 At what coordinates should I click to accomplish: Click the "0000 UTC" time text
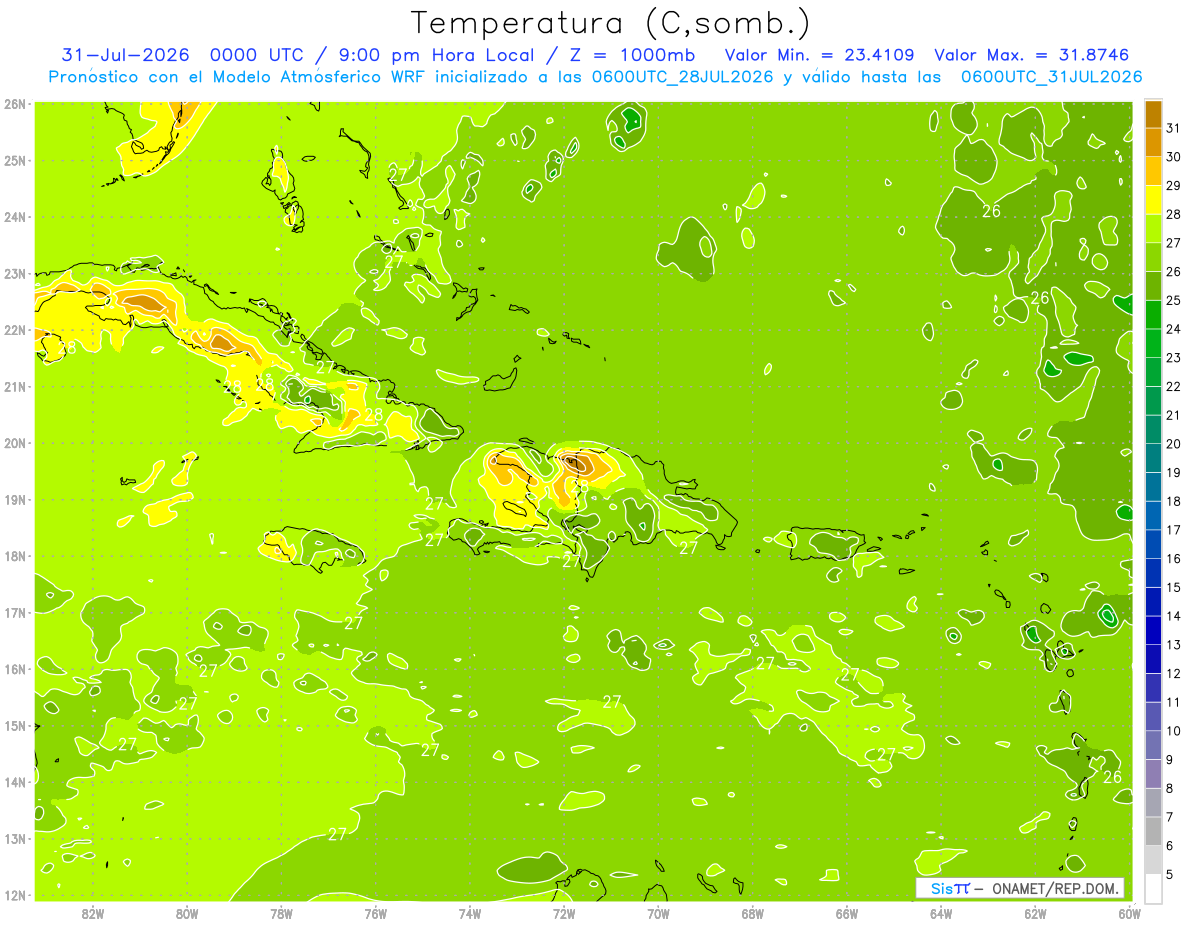256,55
